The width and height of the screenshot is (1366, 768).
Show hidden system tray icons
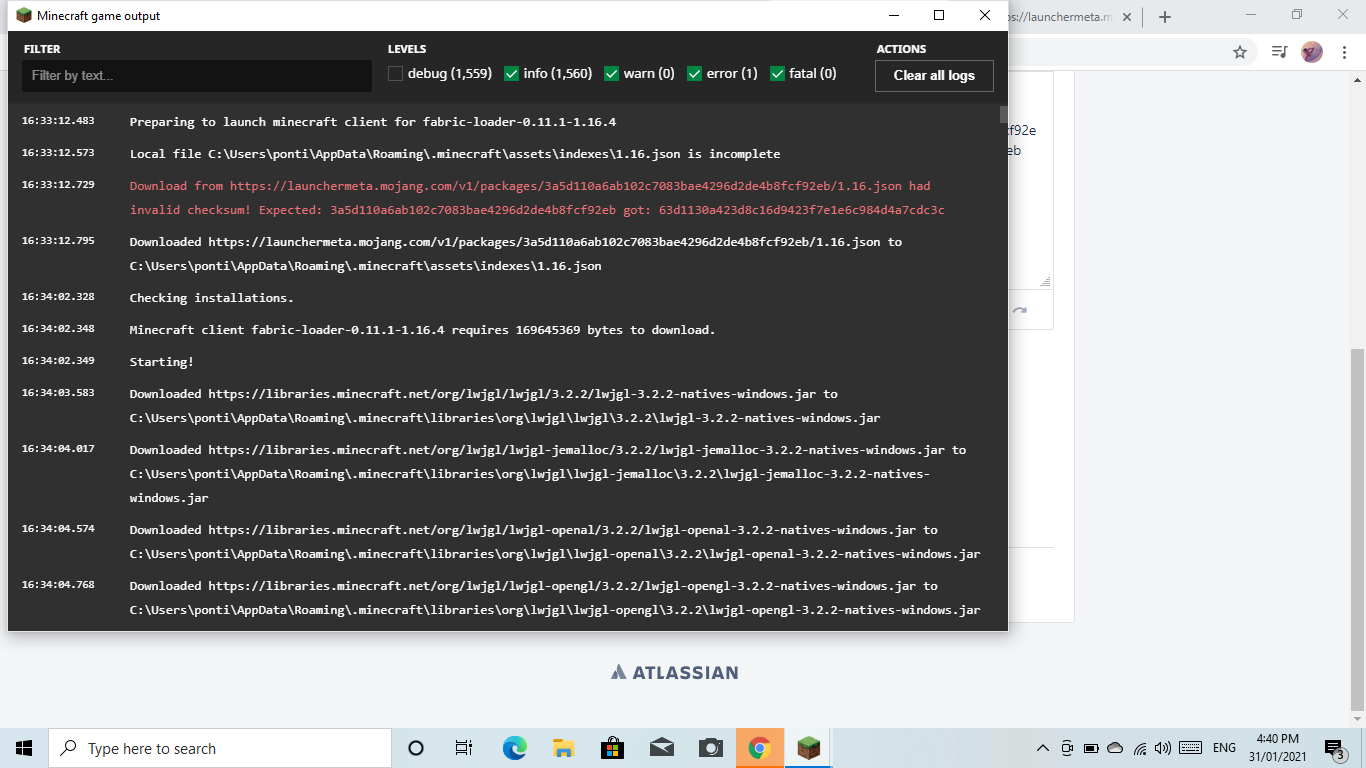click(x=1042, y=748)
